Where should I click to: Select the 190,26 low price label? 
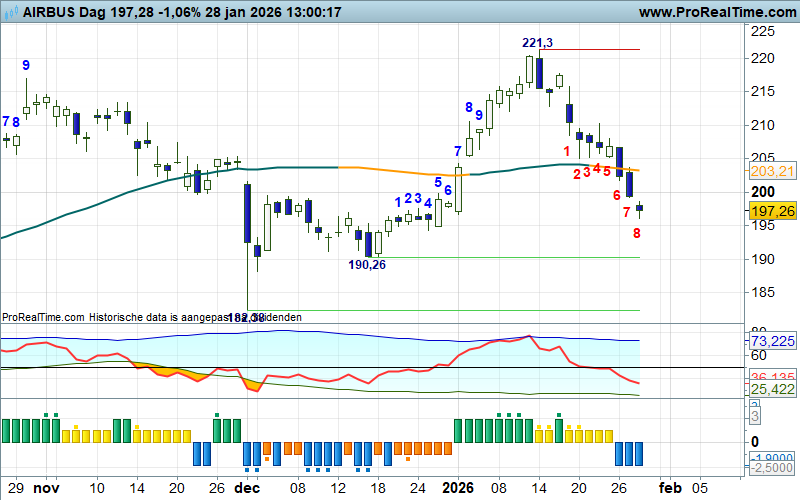click(367, 265)
